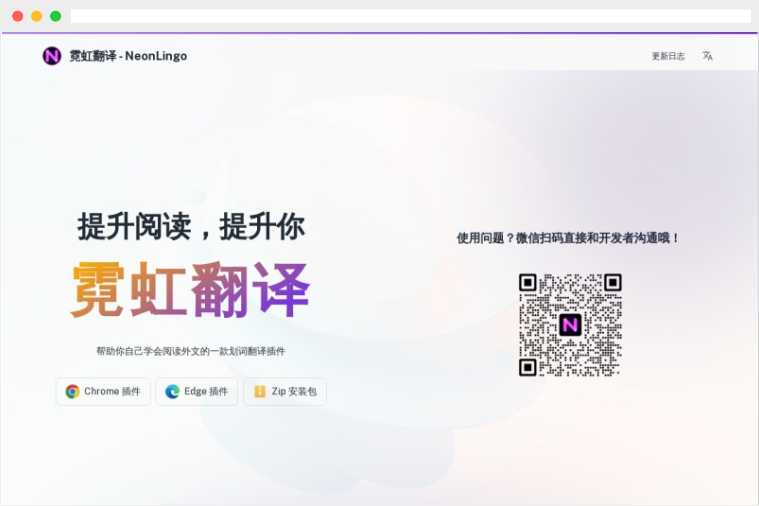Open the 霓虹翻译 - NeonLingo site title

point(128,56)
